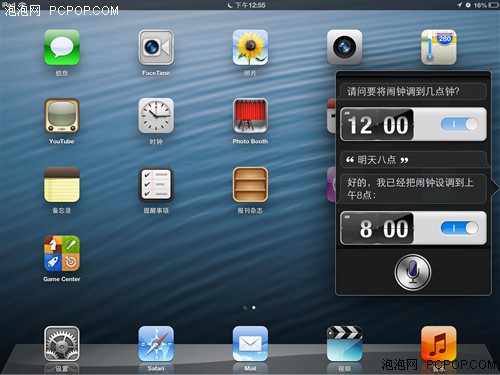Open the Photos sunflower app
Image resolution: width=500 pixels, height=375 pixels.
pos(250,47)
